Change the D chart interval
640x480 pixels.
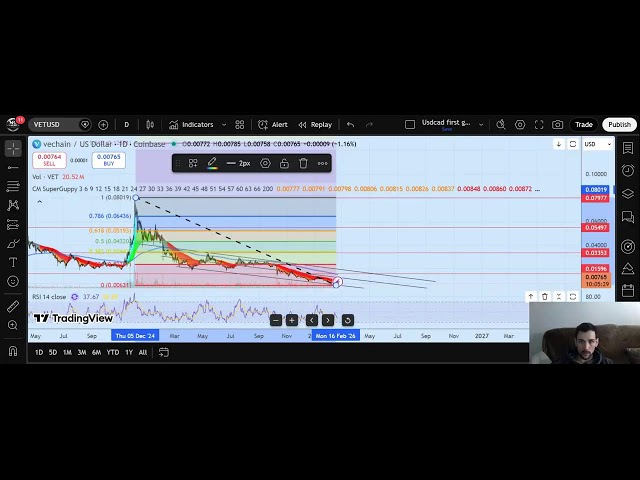coord(127,125)
